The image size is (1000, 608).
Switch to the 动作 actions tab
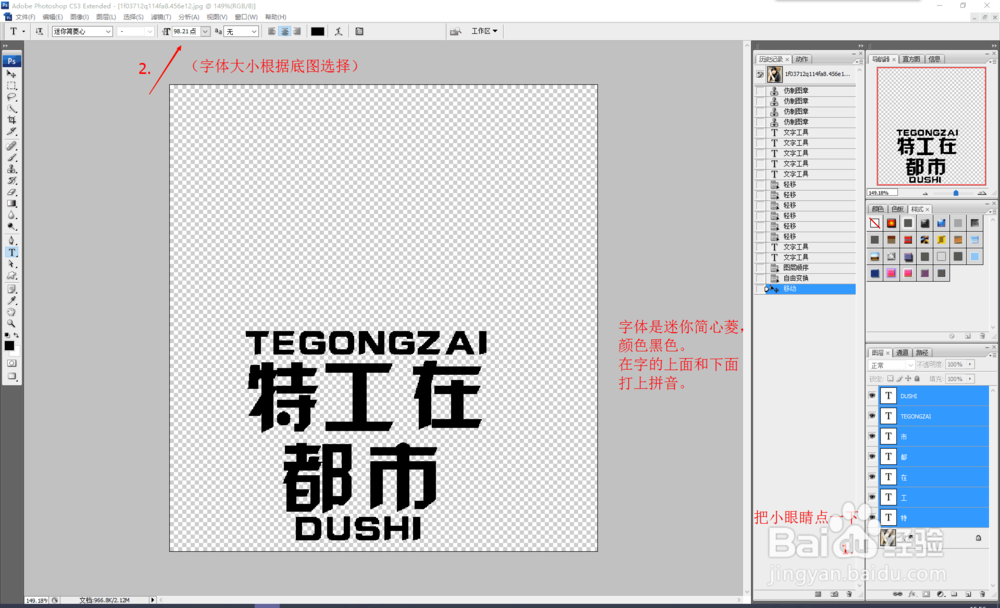pos(802,59)
